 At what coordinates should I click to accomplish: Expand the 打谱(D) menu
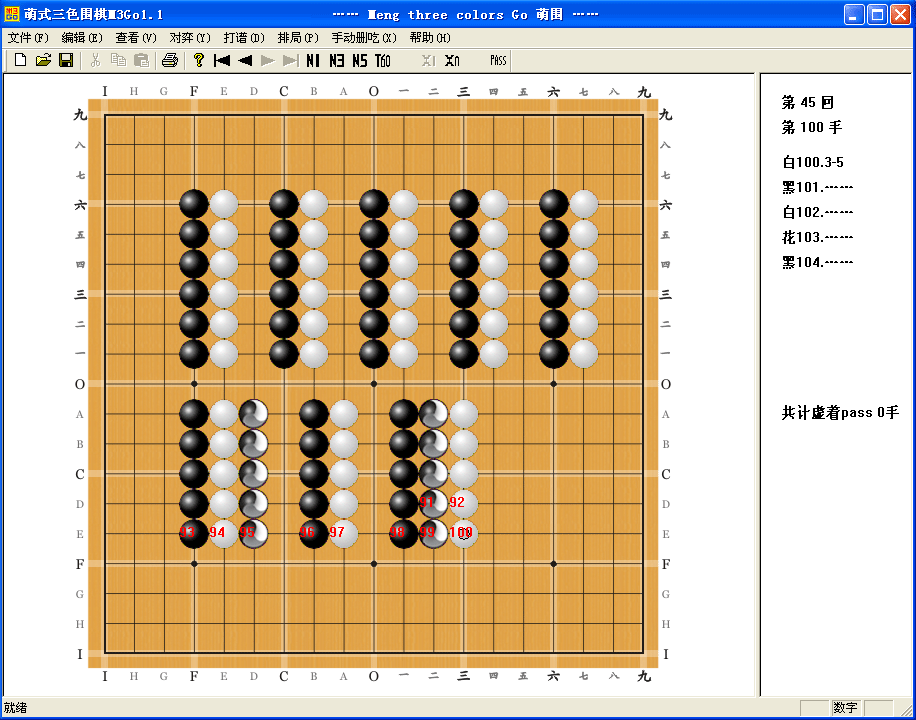[x=244, y=38]
